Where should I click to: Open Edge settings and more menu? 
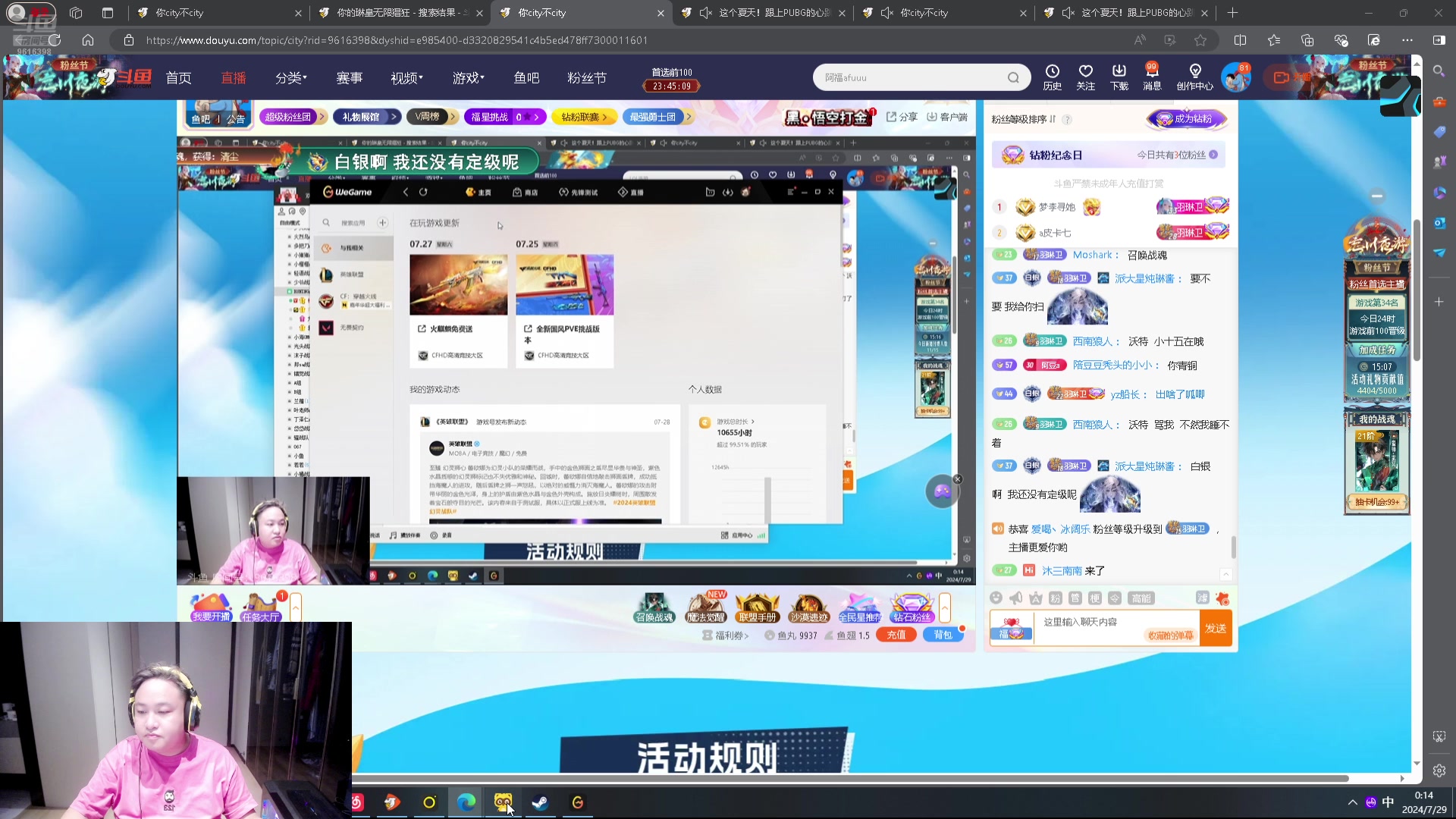1407,40
